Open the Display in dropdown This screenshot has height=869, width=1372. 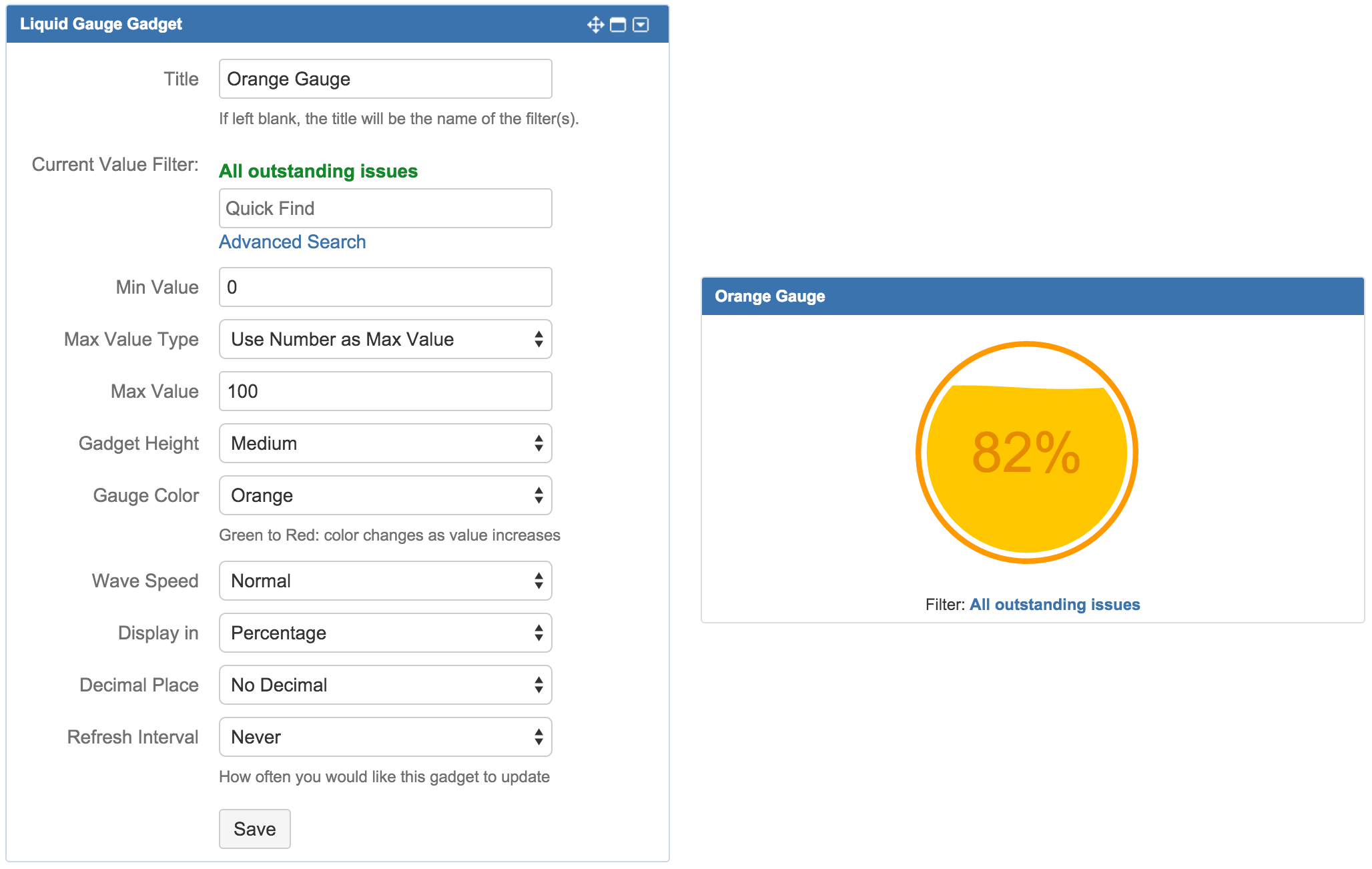pos(385,633)
